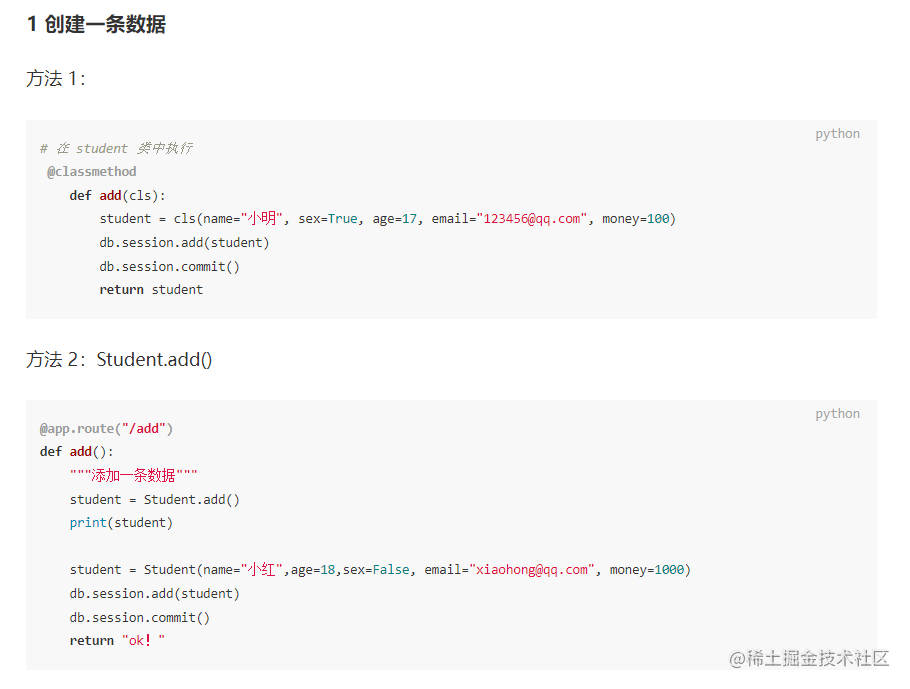Click the python label on first code block
Image resolution: width=910 pixels, height=689 pixels.
[x=837, y=134]
